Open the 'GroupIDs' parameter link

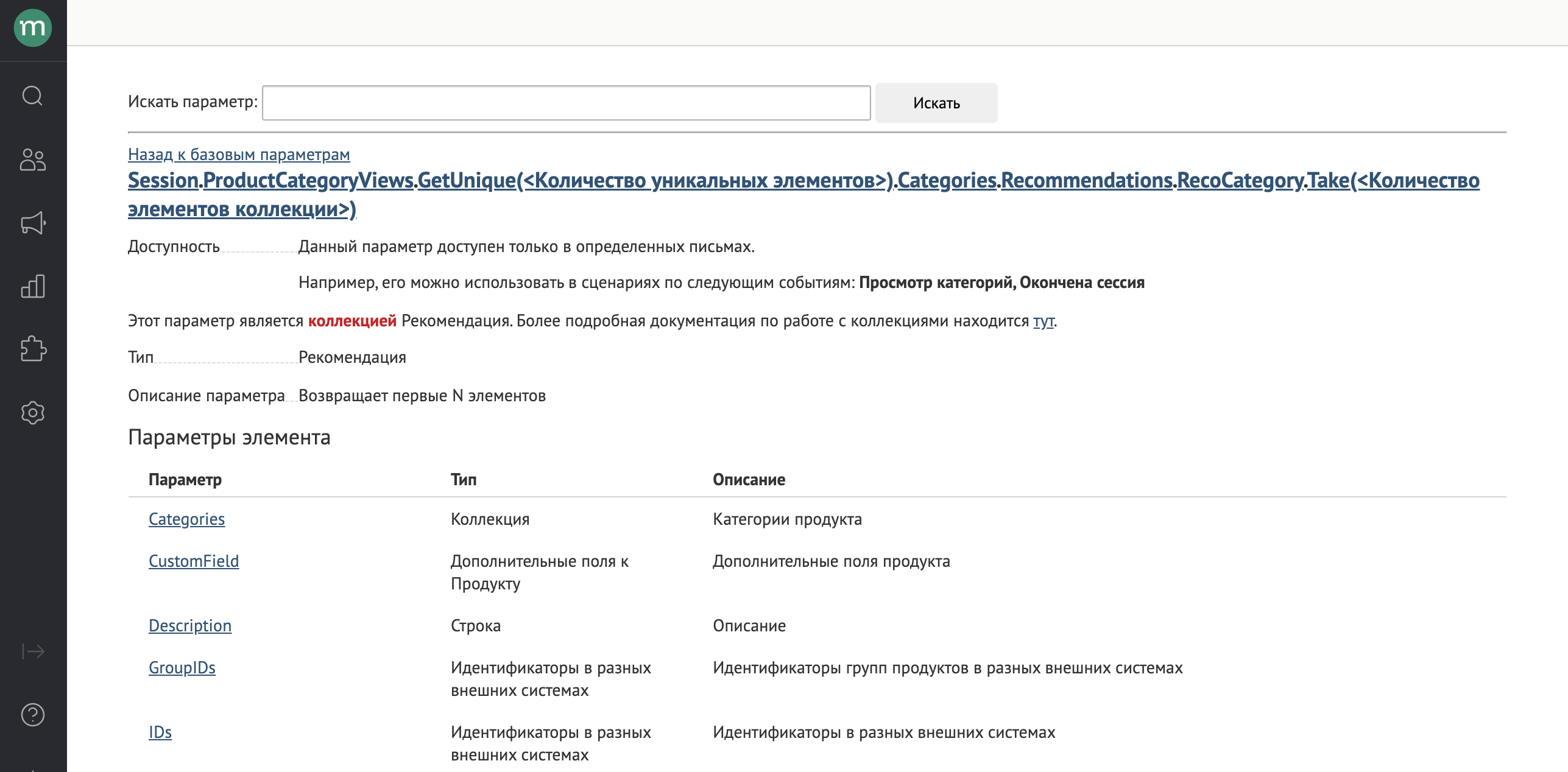pyautogui.click(x=182, y=668)
